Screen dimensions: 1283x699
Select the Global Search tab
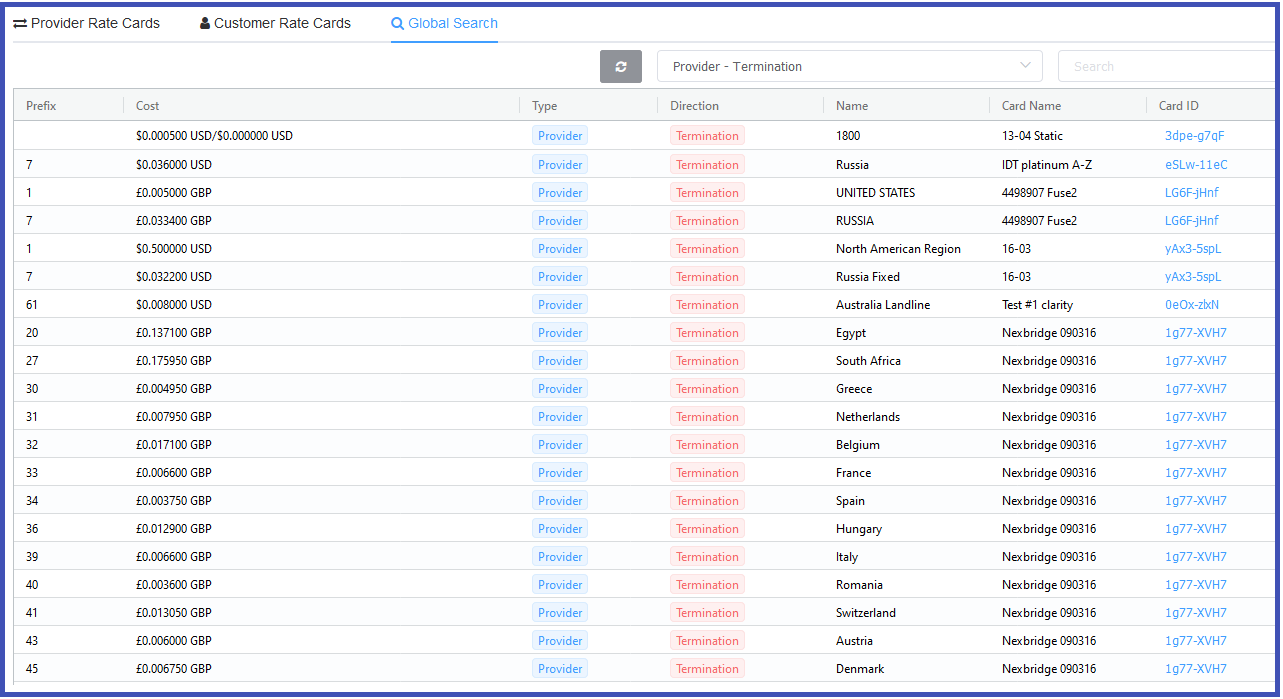[x=444, y=23]
